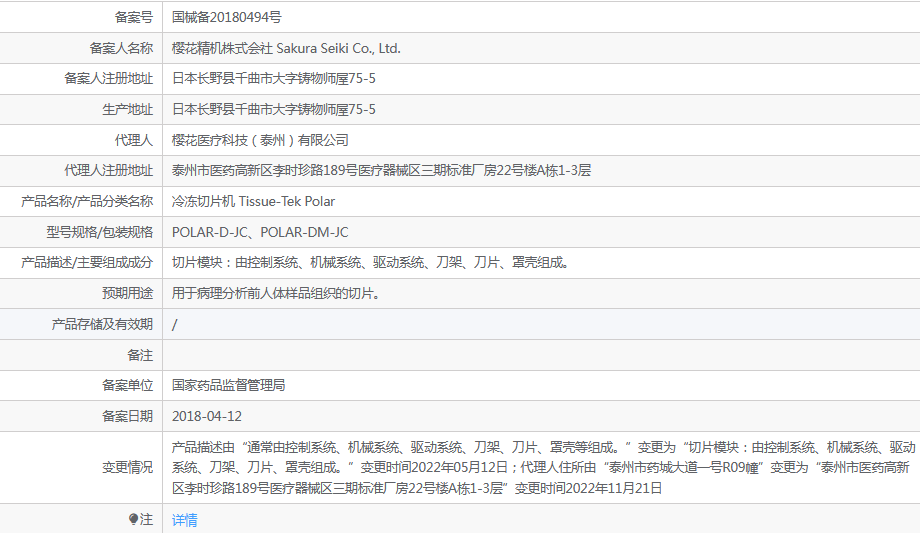The image size is (920, 533).
Task: Click the 备案人名称 label
Action: click(121, 49)
